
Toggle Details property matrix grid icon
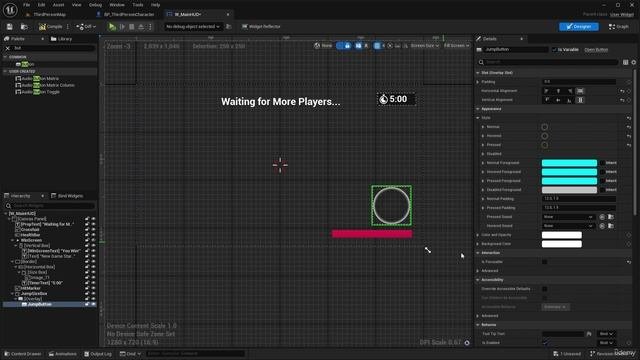coord(625,62)
